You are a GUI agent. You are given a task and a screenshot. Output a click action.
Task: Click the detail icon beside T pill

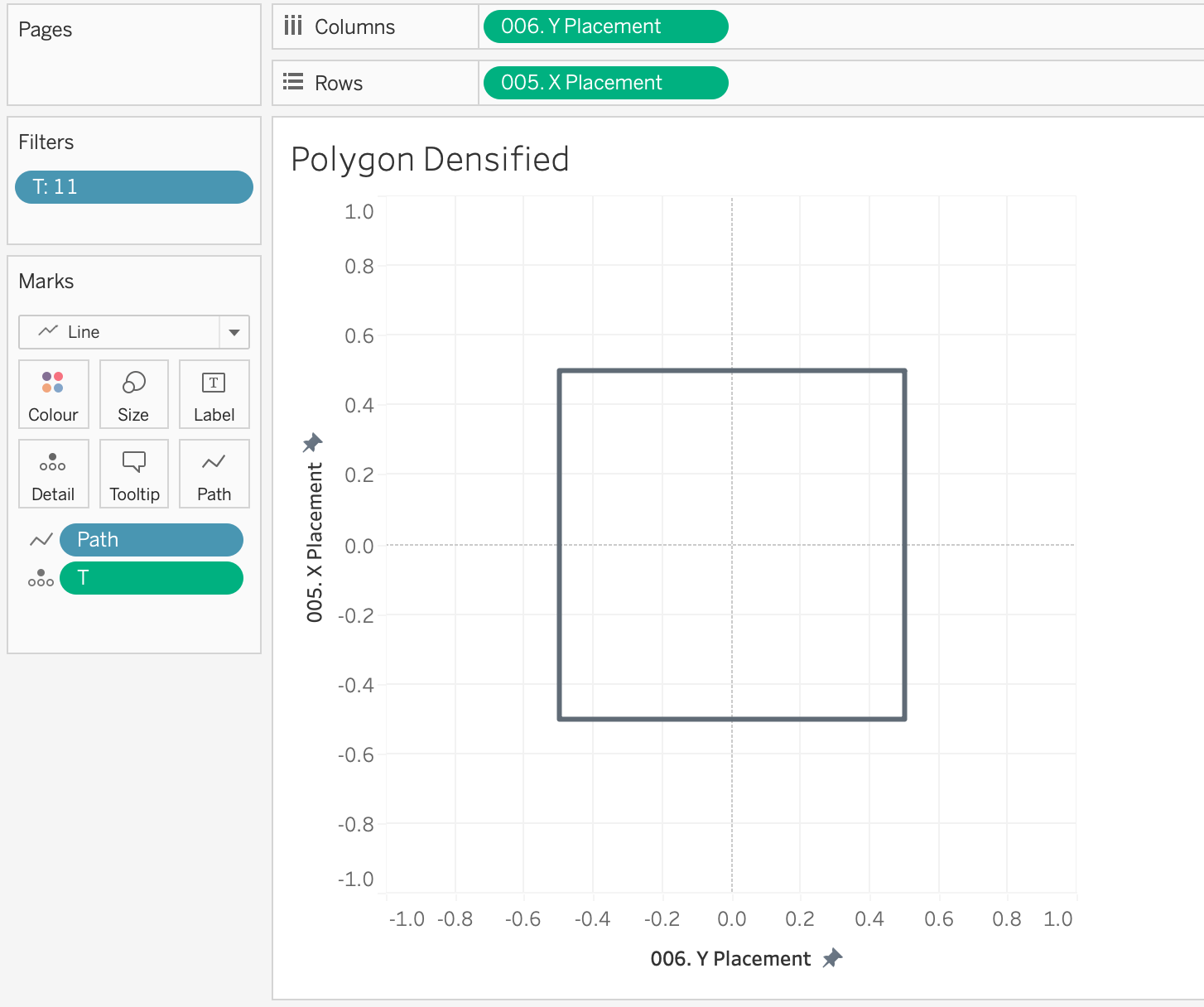pyautogui.click(x=41, y=578)
